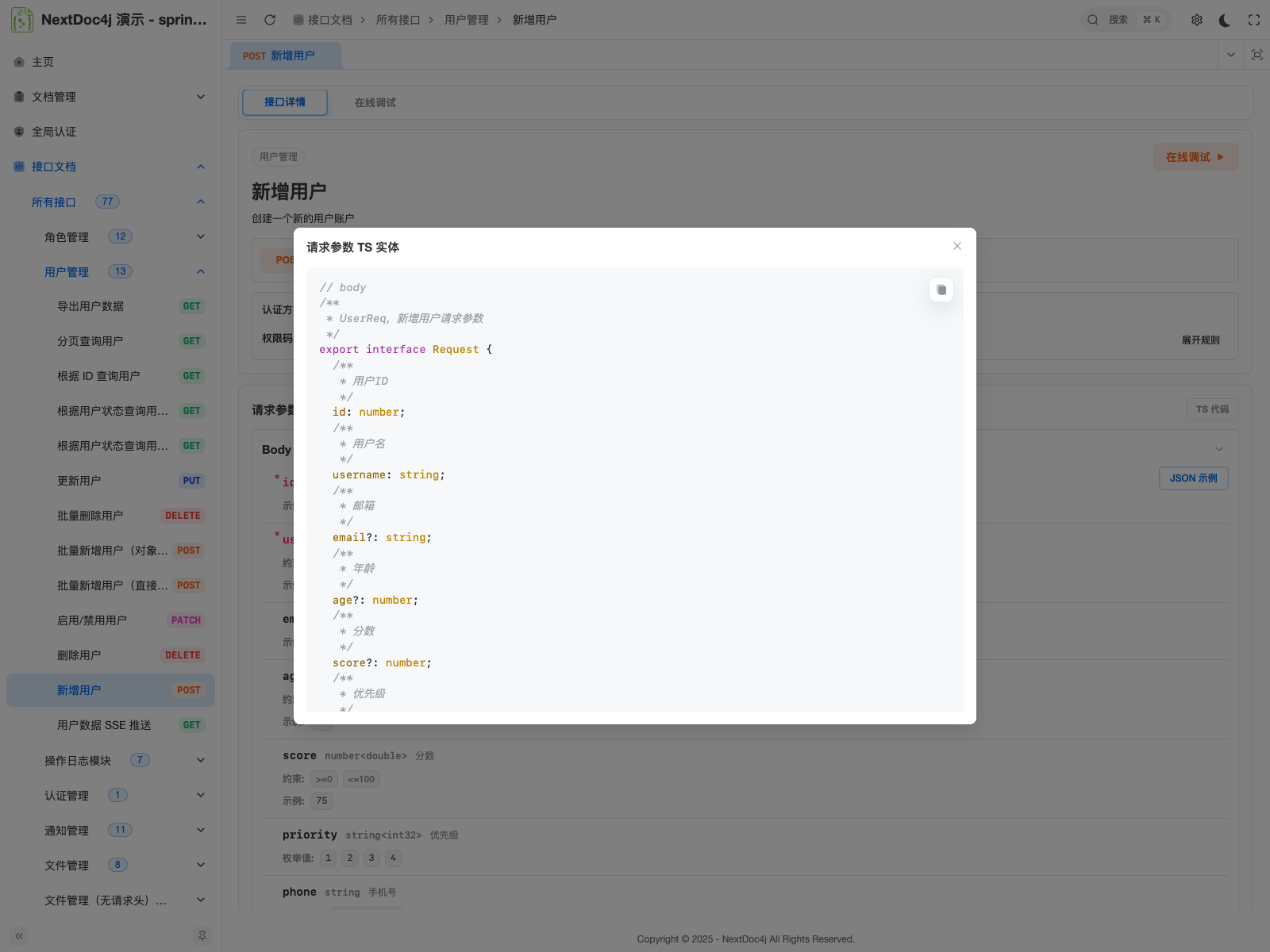Image resolution: width=1270 pixels, height=952 pixels.
Task: Click the search magnifier icon
Action: 1093,20
